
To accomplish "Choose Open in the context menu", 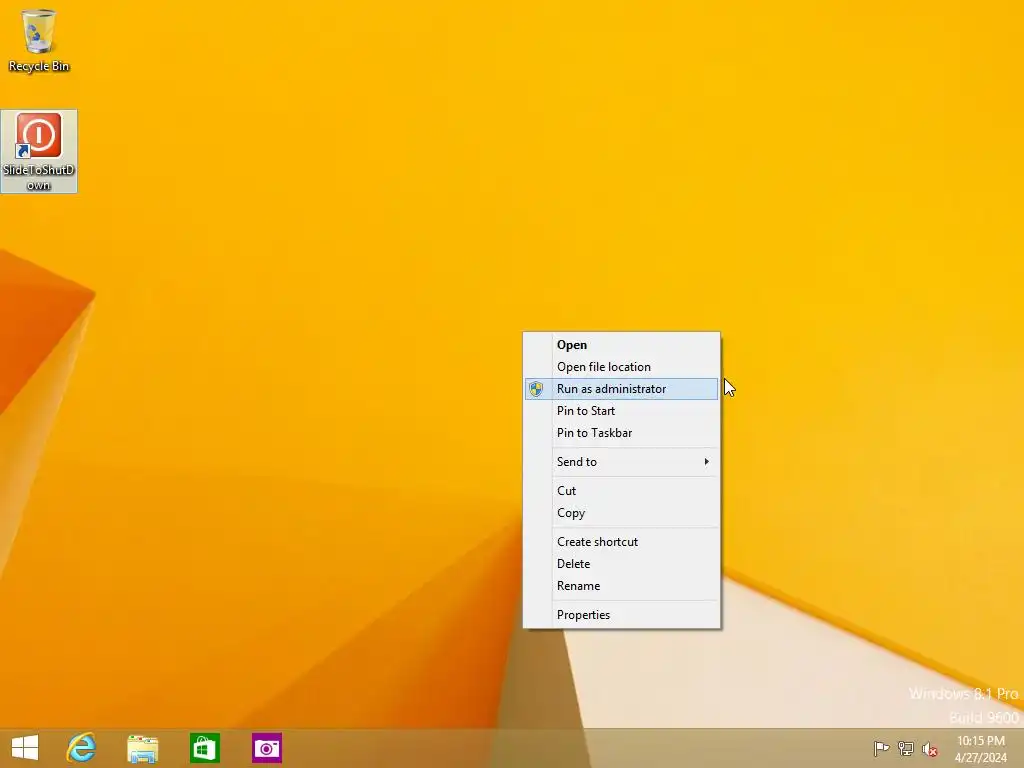I will click(621, 345).
